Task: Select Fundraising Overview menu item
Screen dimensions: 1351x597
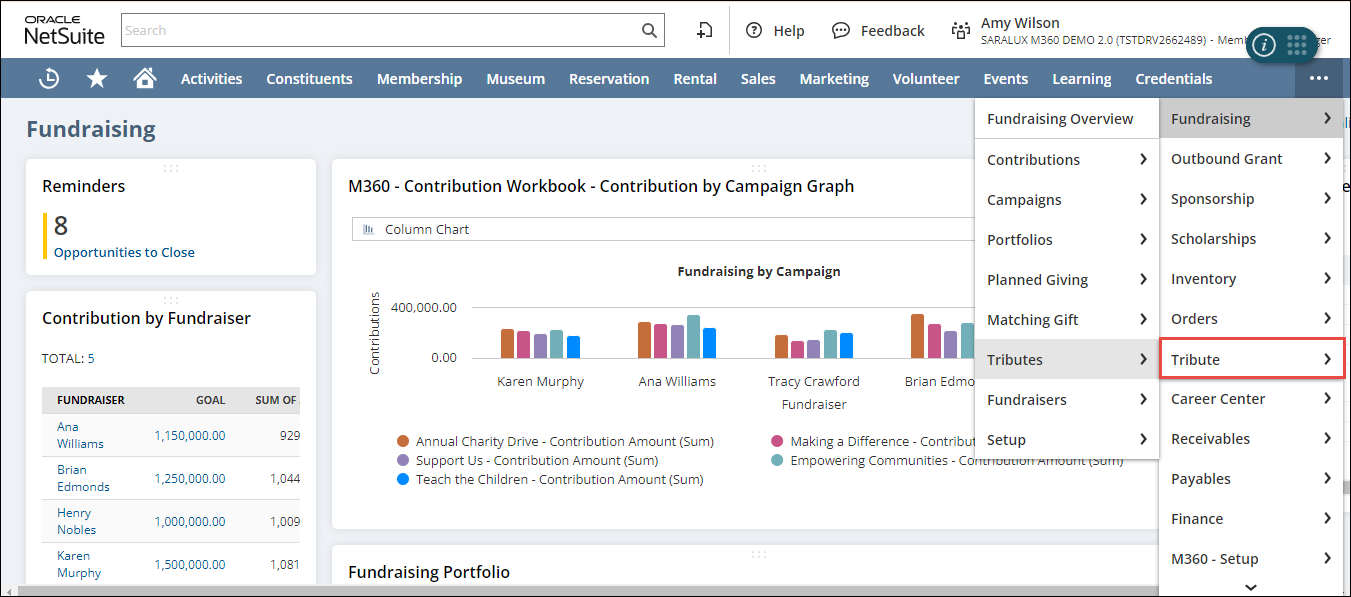Action: tap(1060, 119)
